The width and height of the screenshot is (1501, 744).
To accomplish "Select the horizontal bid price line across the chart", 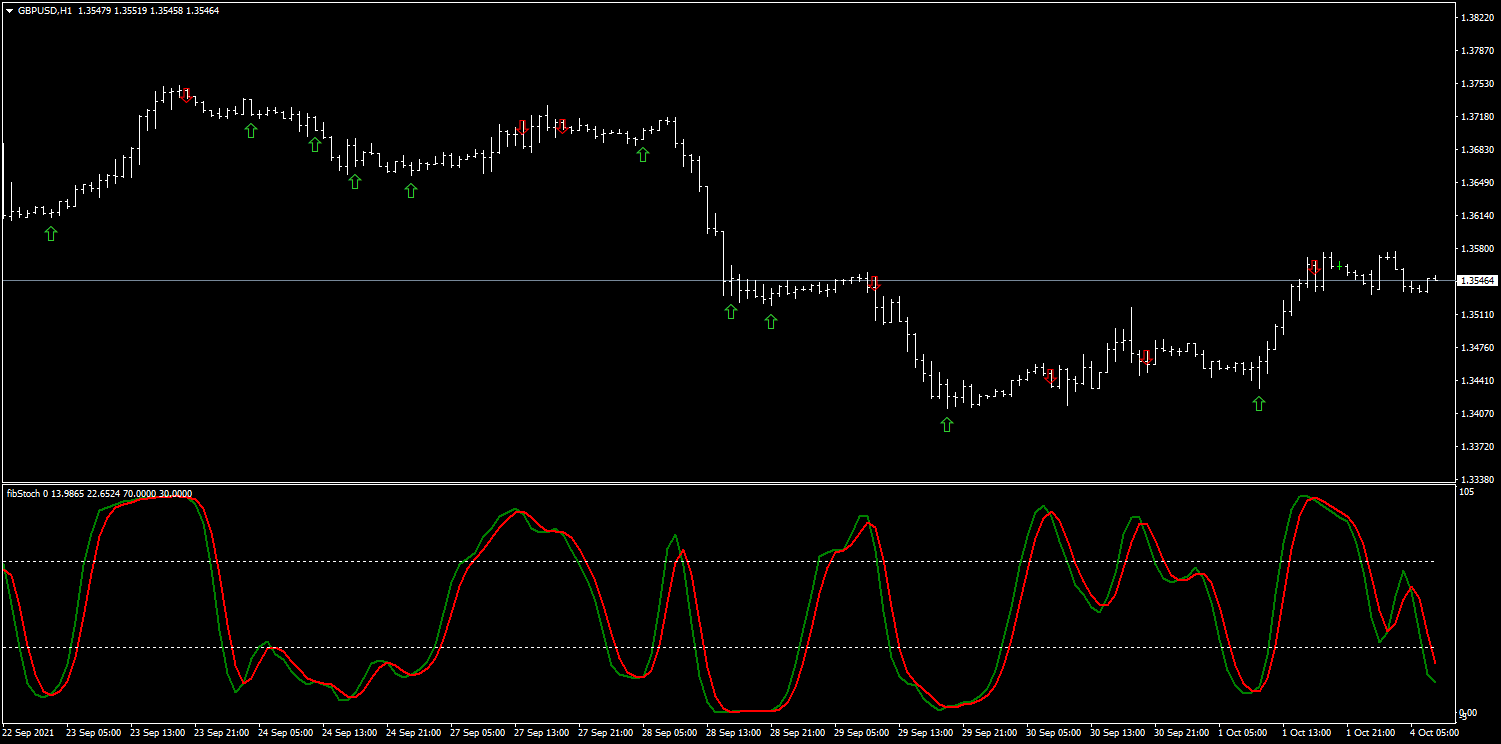I will [728, 281].
